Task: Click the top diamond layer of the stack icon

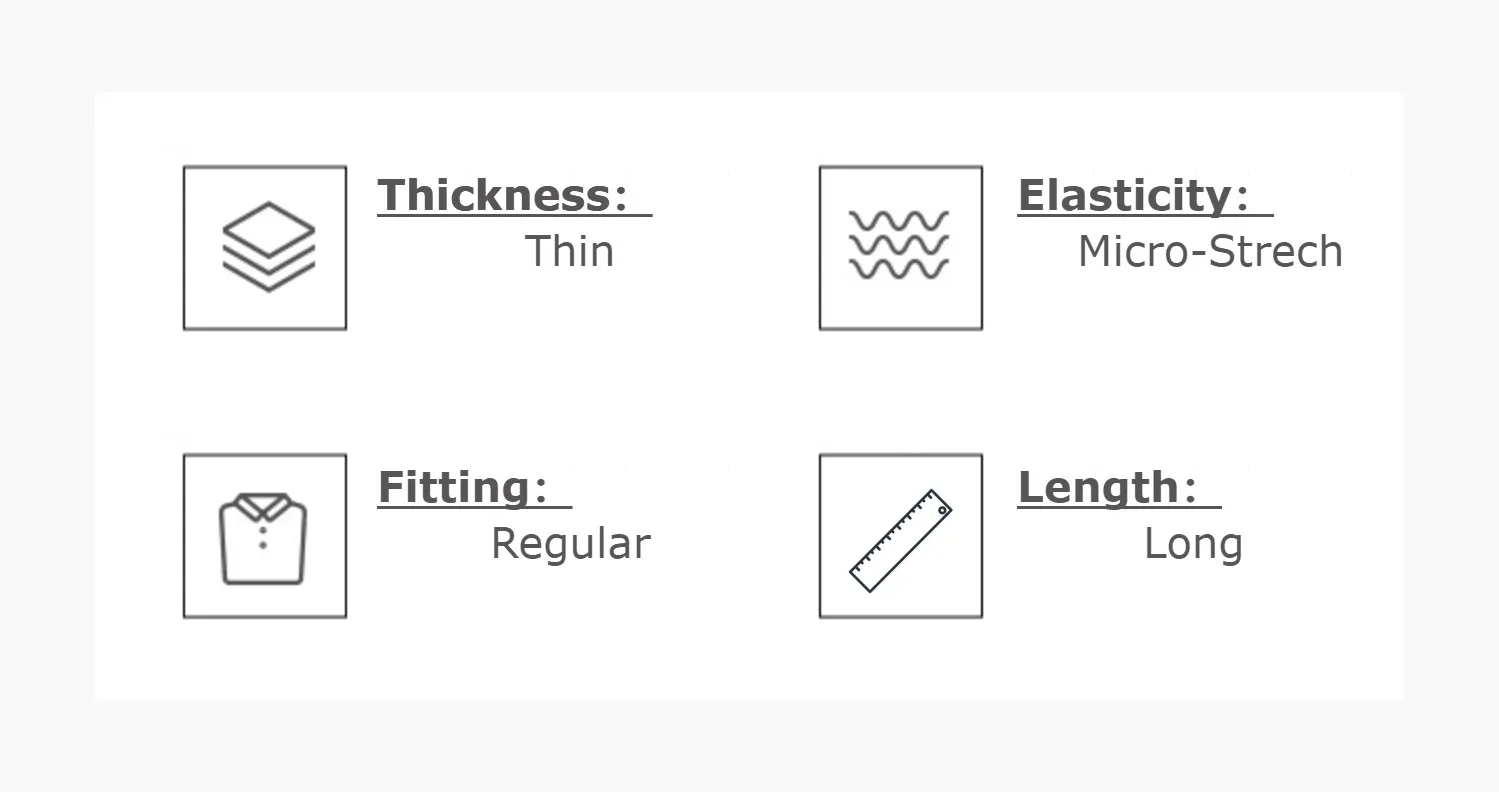Action: [x=268, y=229]
